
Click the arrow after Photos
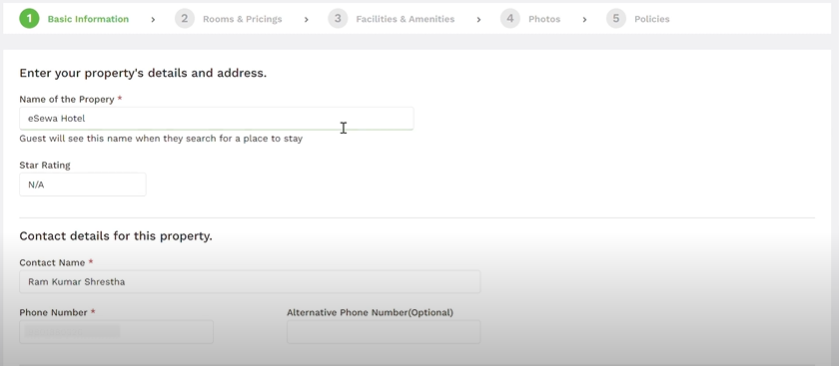pos(584,19)
